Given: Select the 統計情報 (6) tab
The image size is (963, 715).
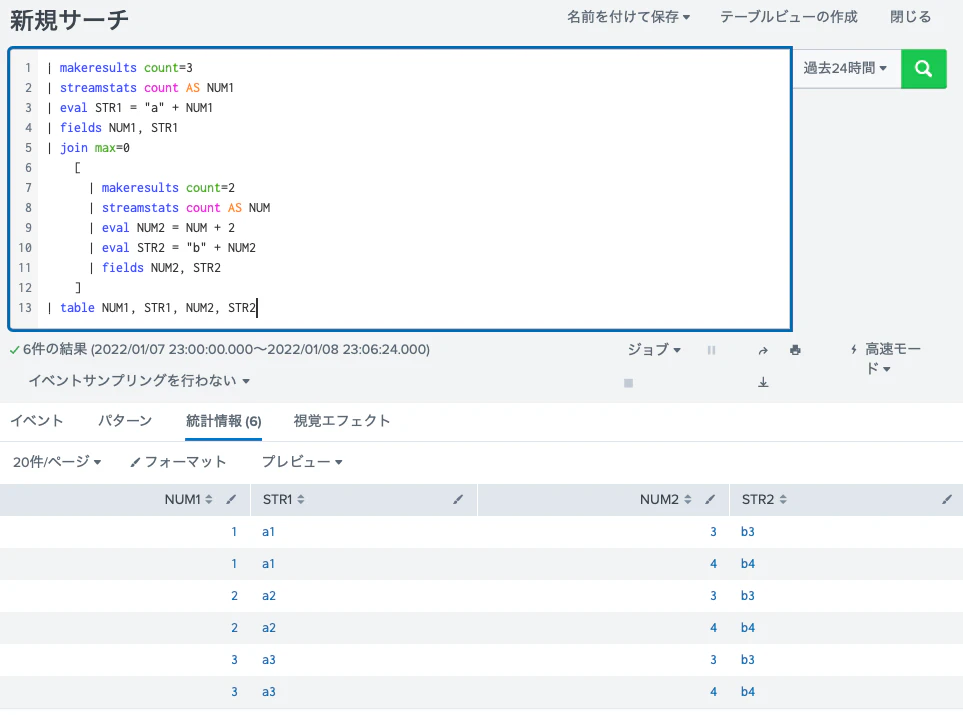Looking at the screenshot, I should 224,421.
